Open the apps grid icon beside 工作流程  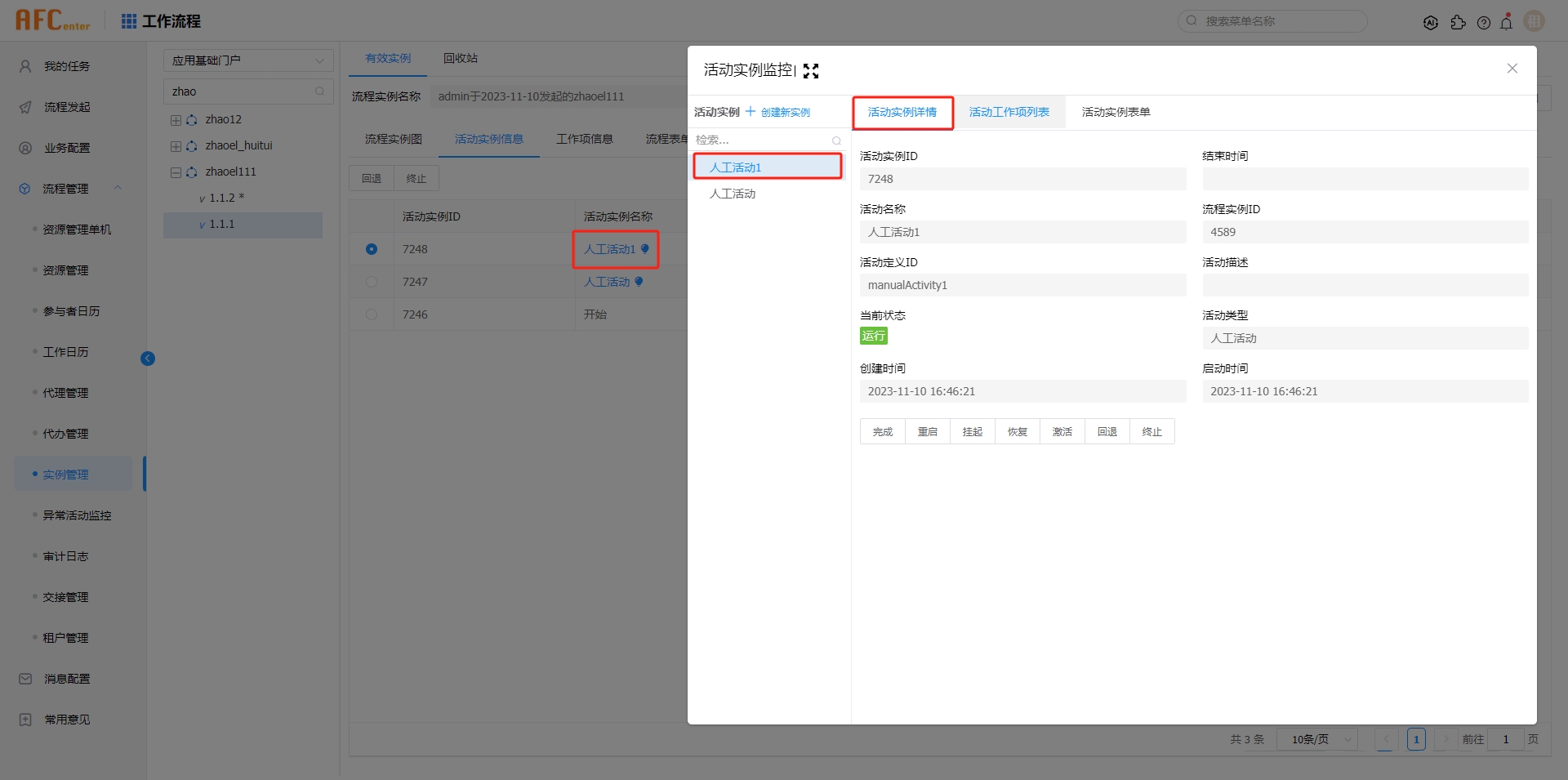[x=128, y=21]
